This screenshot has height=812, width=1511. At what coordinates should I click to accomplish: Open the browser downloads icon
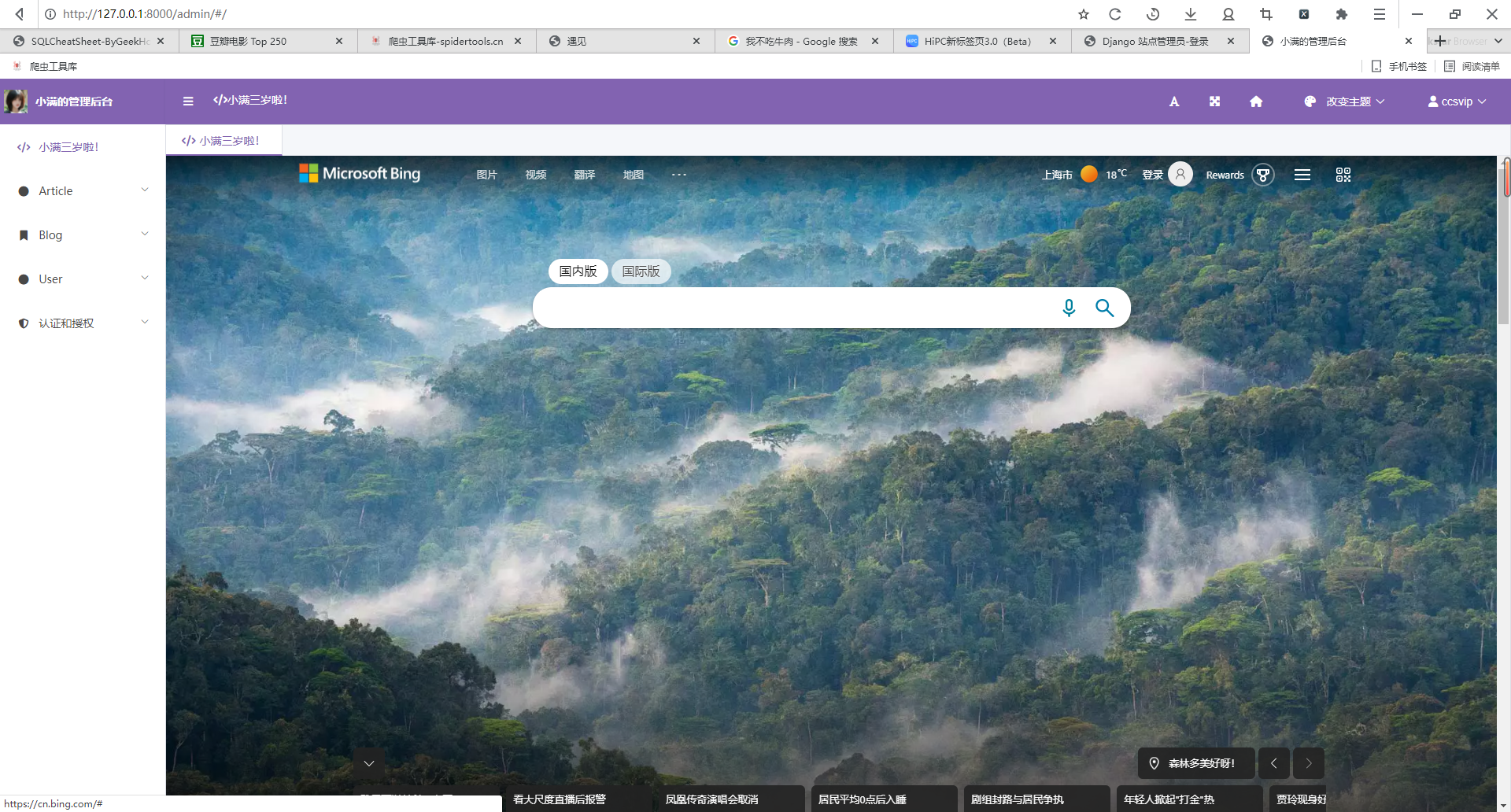[1191, 14]
